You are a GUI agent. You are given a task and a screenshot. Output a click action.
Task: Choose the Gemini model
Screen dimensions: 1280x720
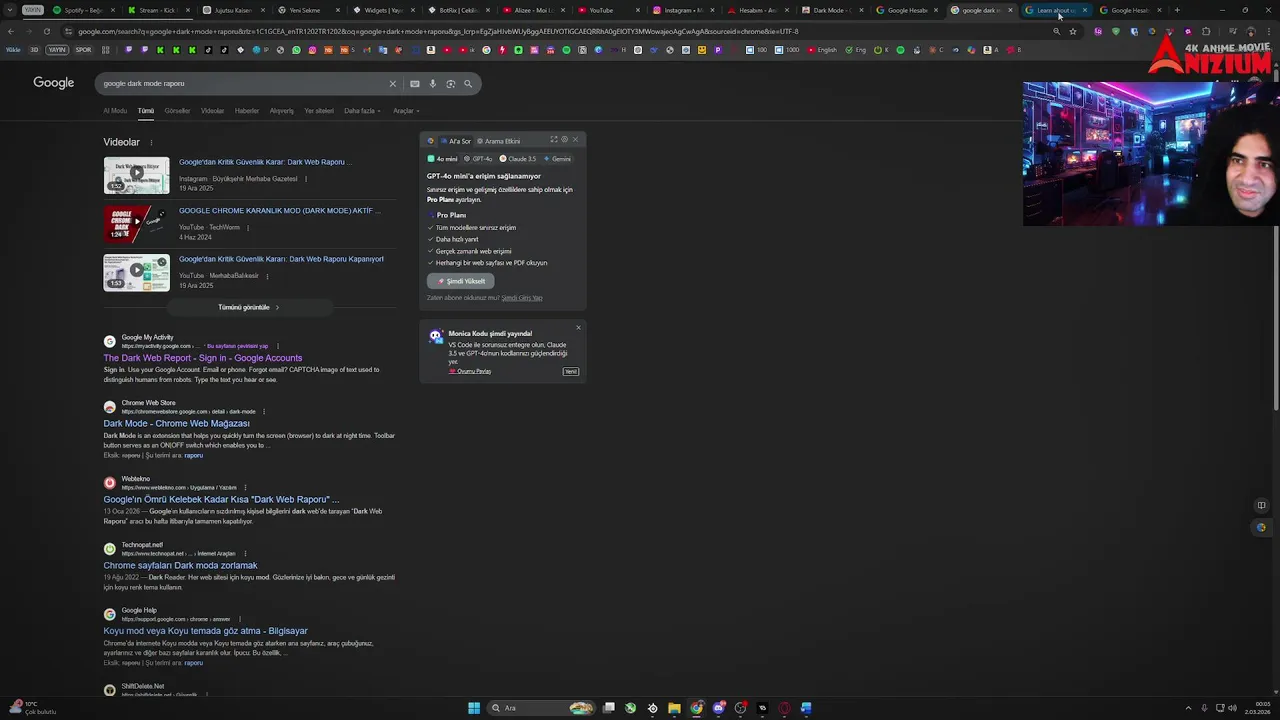pyautogui.click(x=558, y=159)
